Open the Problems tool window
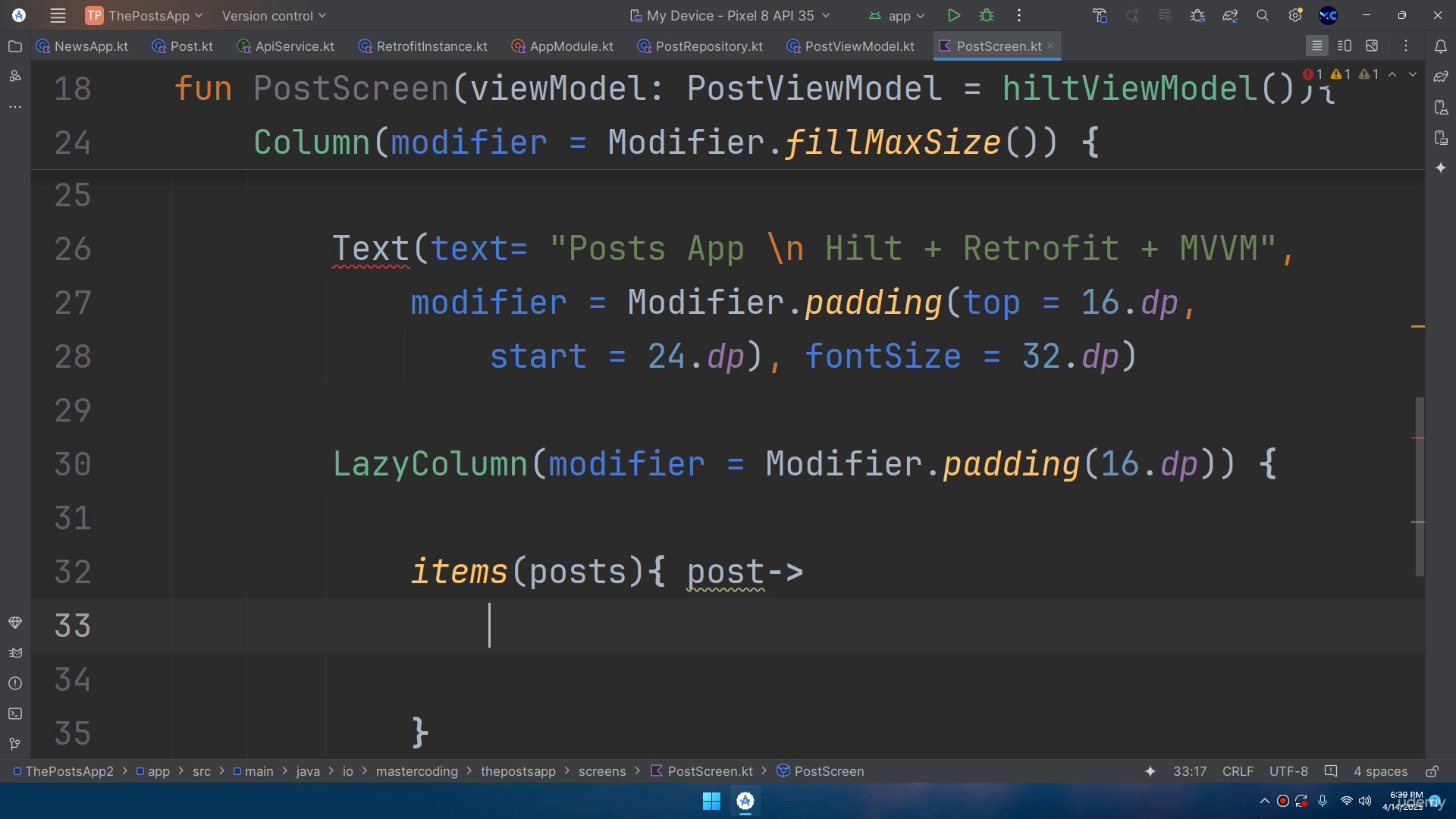This screenshot has height=819, width=1456. pyautogui.click(x=14, y=683)
